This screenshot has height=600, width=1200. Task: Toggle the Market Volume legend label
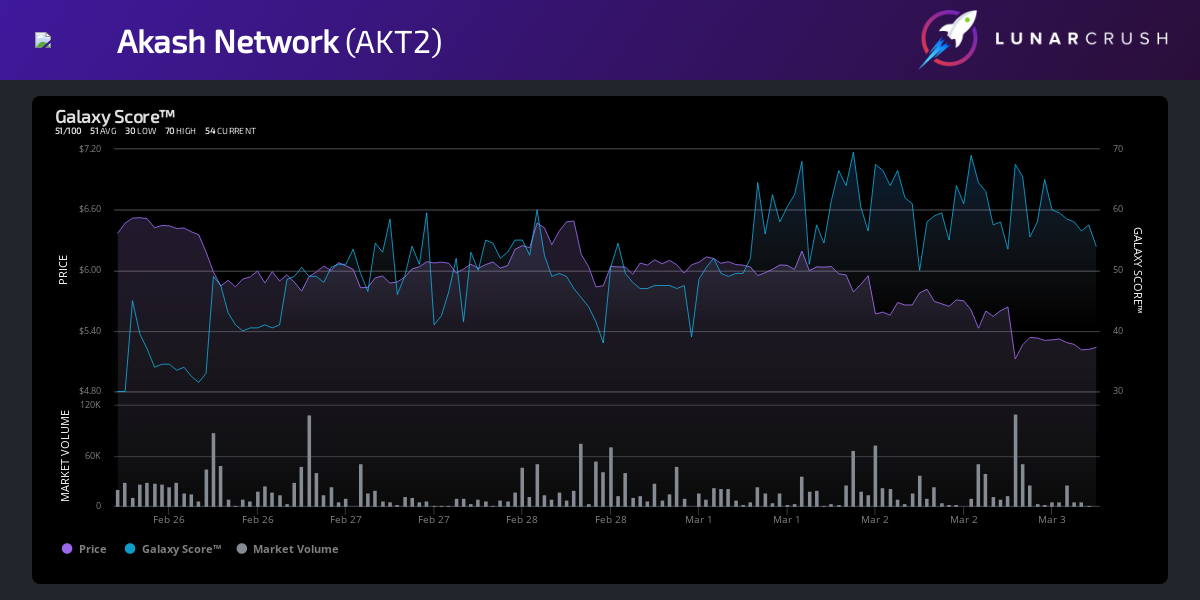click(295, 549)
